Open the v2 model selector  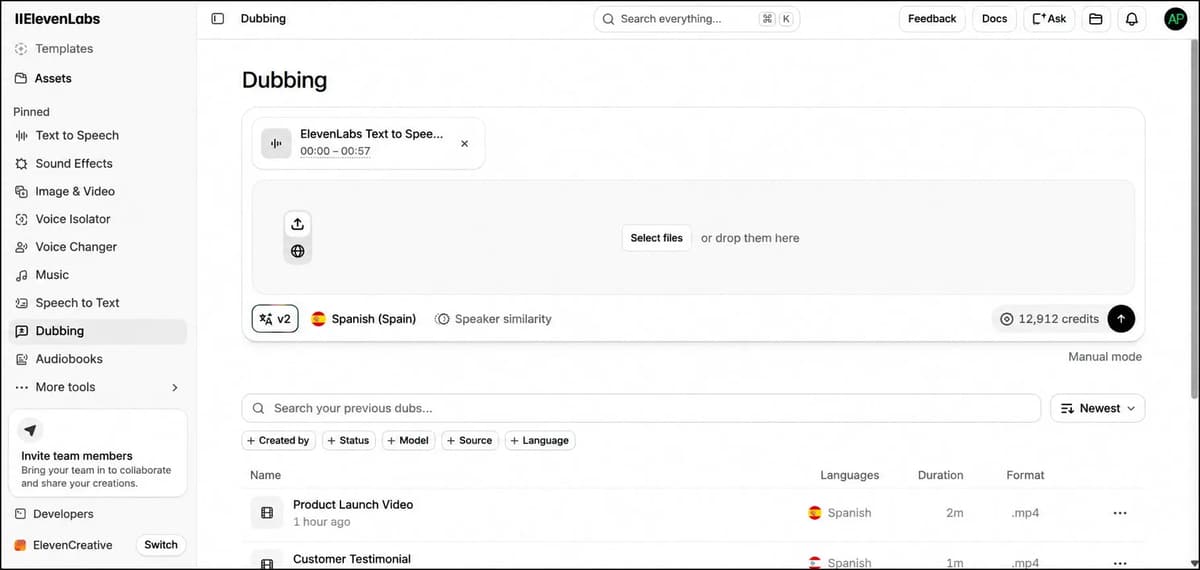coord(275,319)
